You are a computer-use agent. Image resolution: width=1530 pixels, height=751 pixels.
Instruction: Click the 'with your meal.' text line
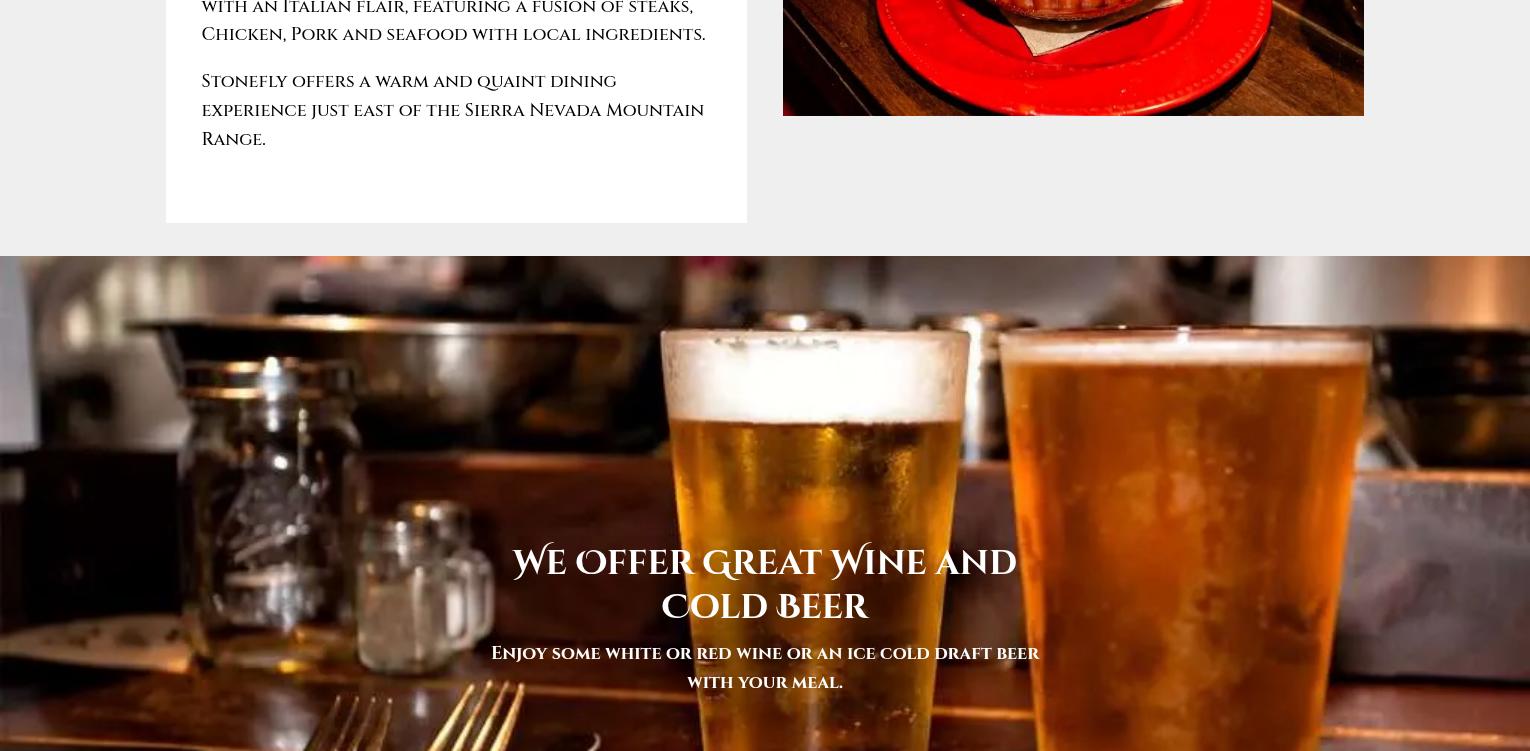(x=765, y=683)
